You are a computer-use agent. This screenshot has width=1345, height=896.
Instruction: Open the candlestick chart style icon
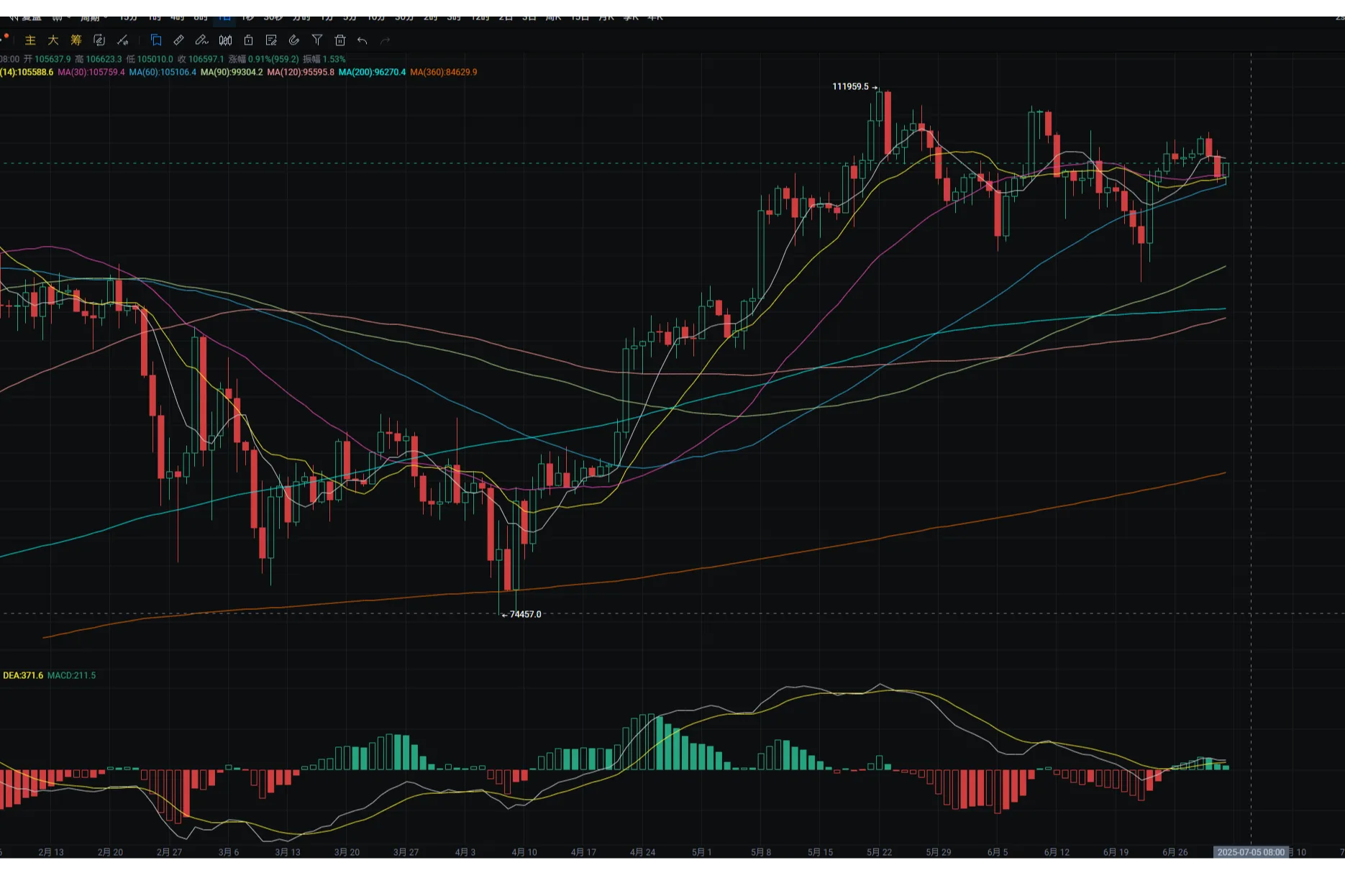click(x=225, y=40)
